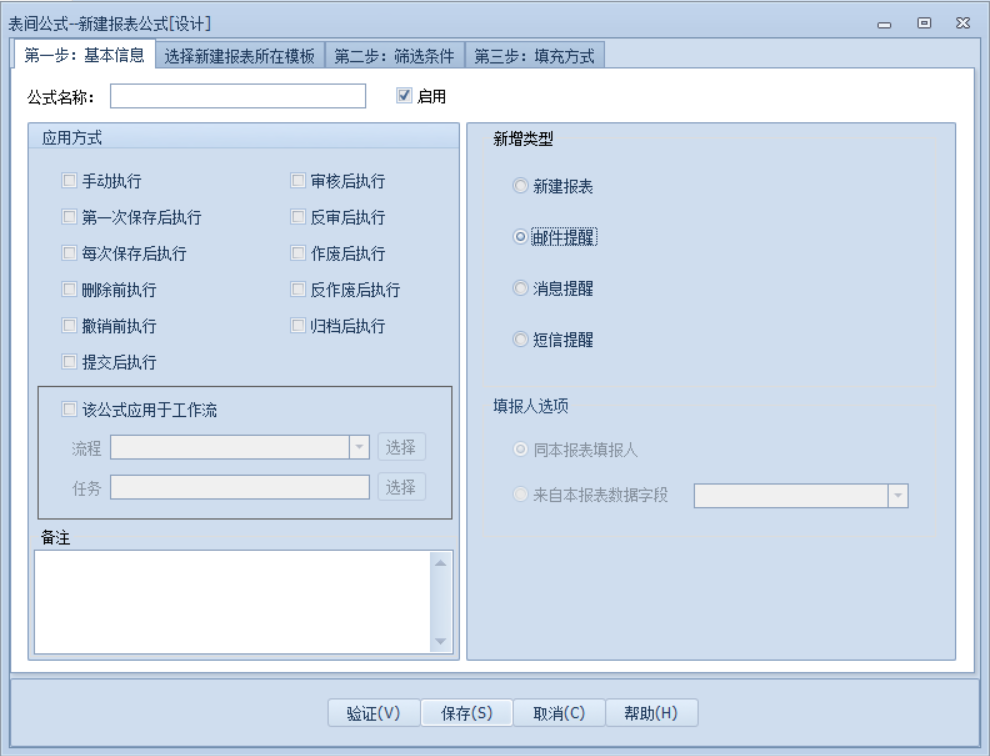This screenshot has width=990, height=756.
Task: Select 新建报表 radio button
Action: (x=519, y=185)
